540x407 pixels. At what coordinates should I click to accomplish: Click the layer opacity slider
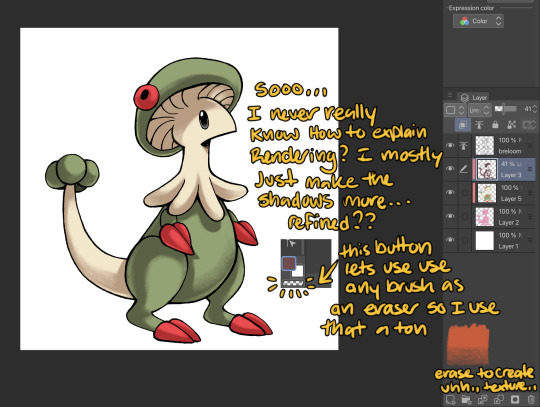506,109
